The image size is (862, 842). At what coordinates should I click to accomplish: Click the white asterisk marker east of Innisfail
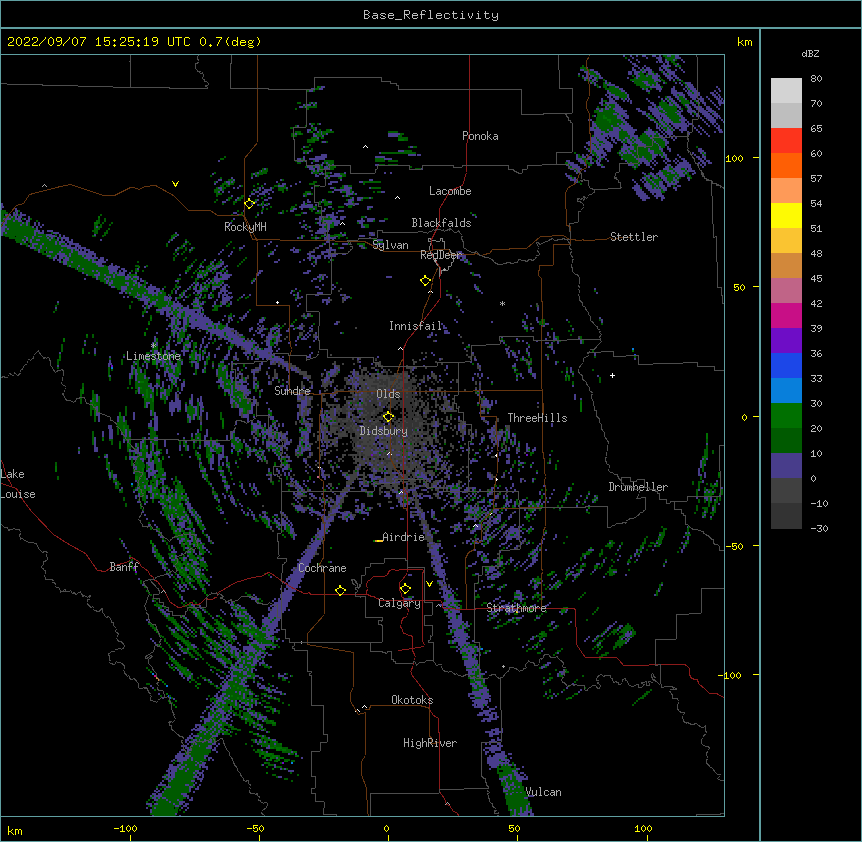tap(502, 303)
